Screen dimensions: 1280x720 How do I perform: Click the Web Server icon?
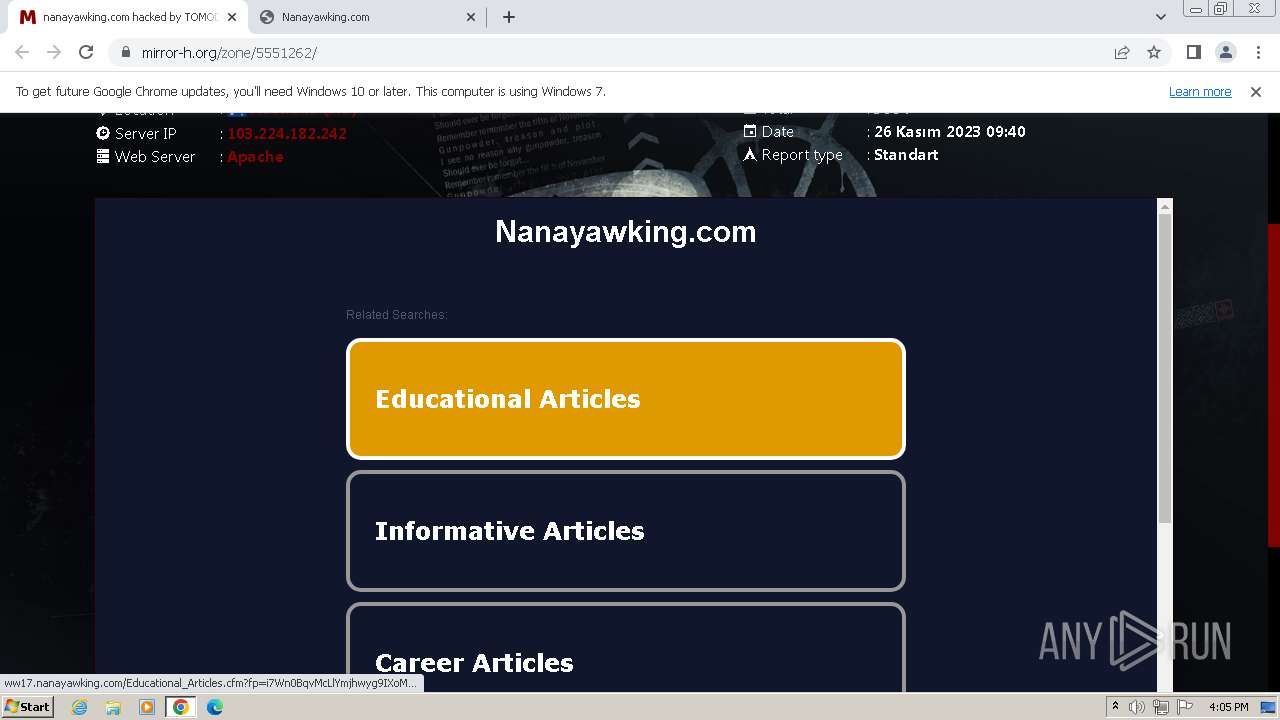(103, 156)
